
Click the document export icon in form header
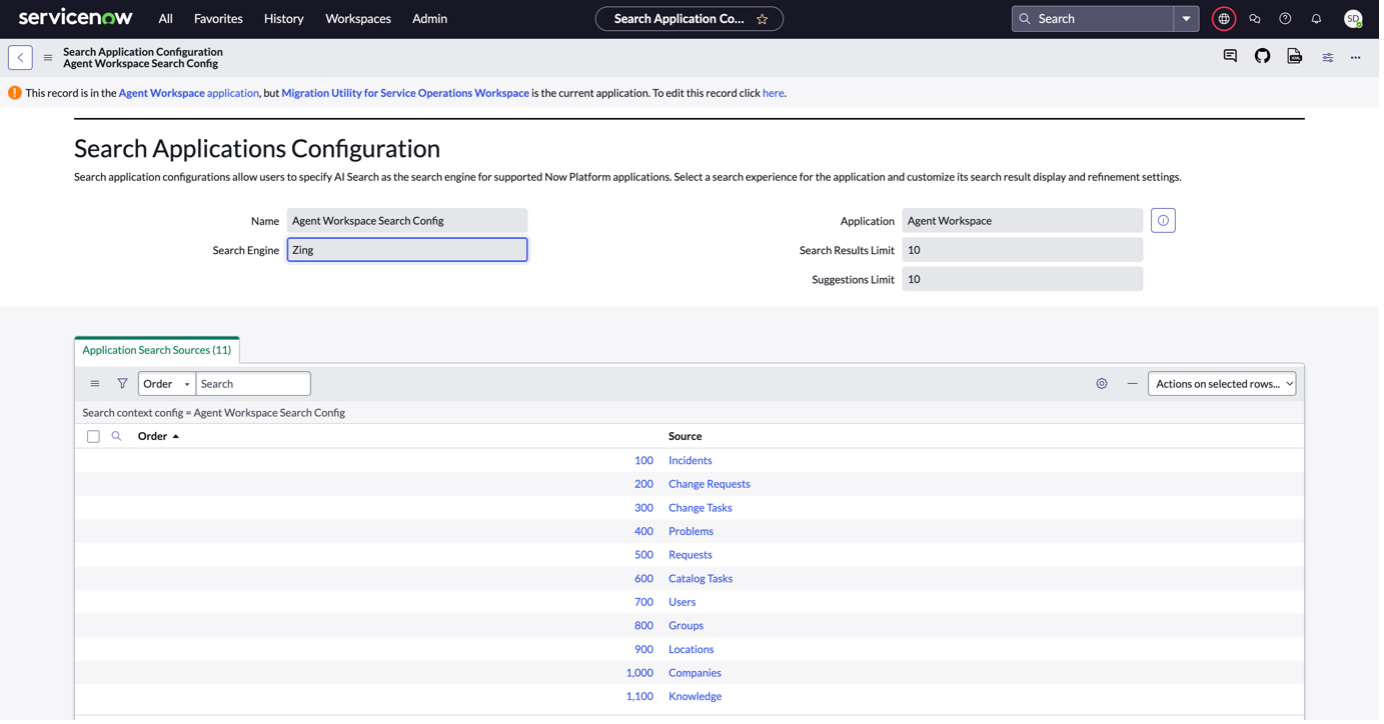[x=1299, y=57]
